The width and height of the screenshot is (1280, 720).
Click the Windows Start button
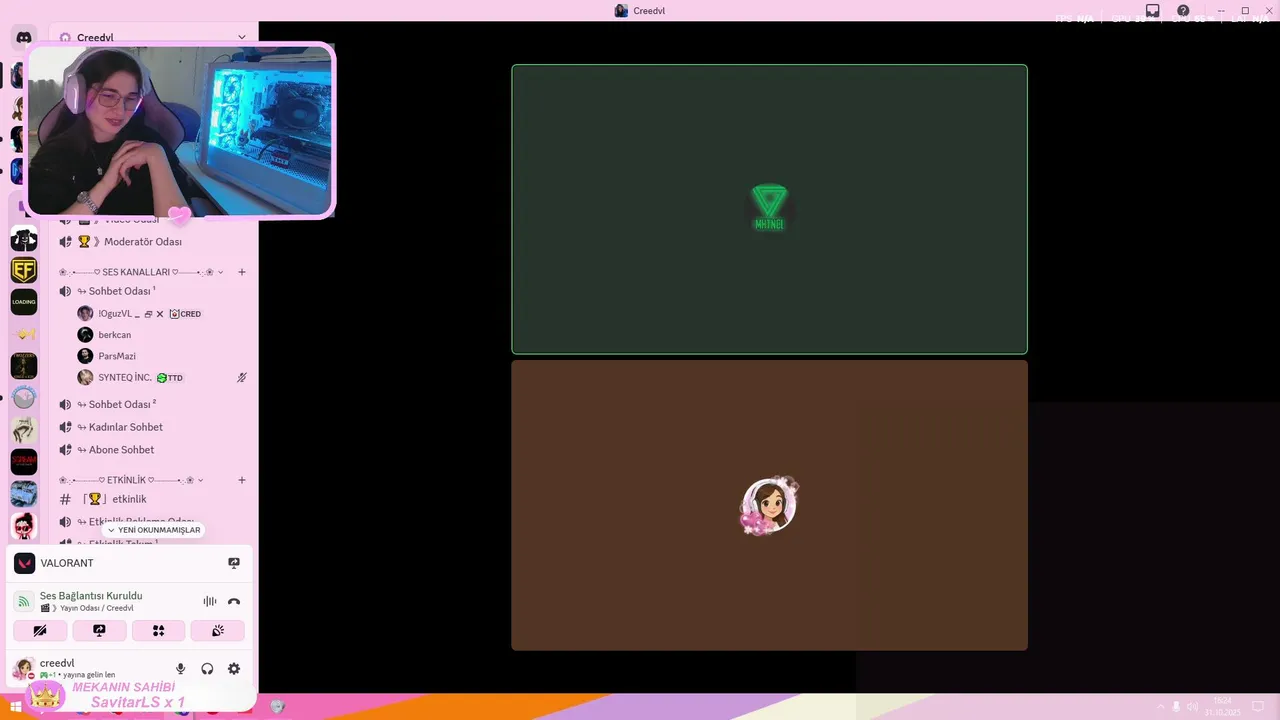[x=15, y=707]
